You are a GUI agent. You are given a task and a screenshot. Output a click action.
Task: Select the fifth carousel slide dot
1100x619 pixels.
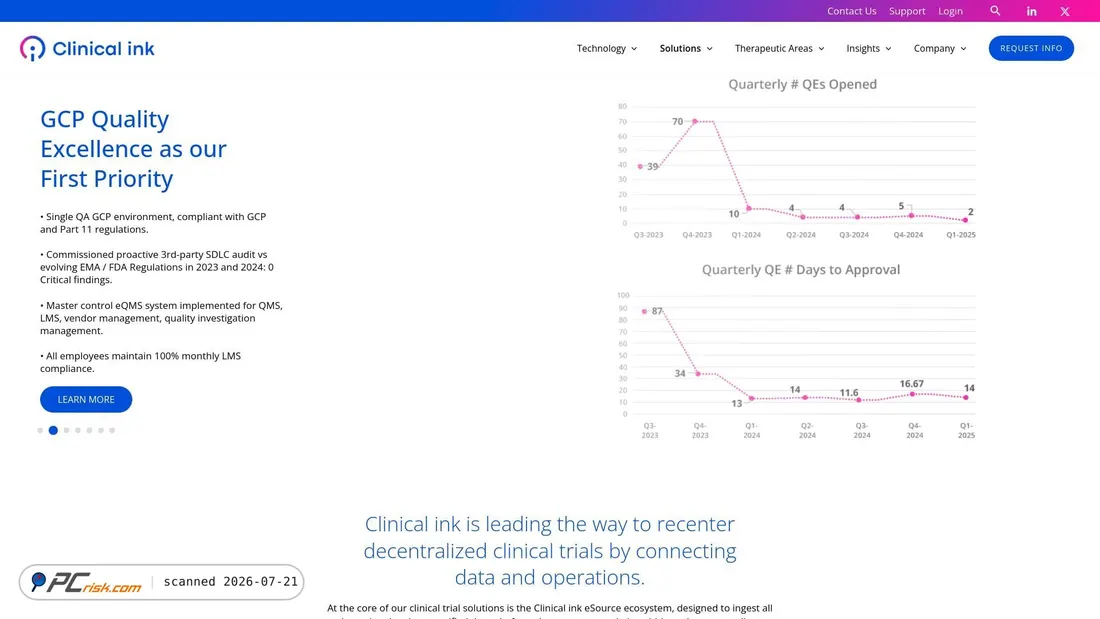(89, 430)
